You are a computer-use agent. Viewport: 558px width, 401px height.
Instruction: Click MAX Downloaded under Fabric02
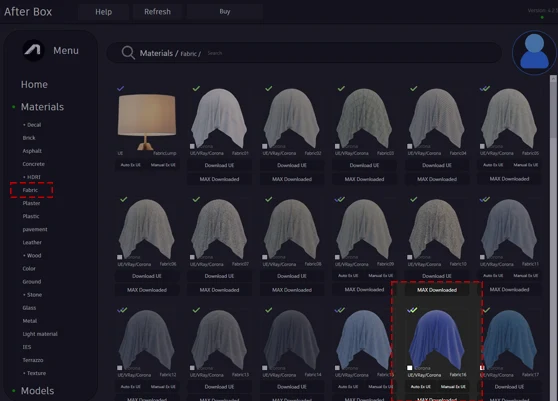pos(292,179)
